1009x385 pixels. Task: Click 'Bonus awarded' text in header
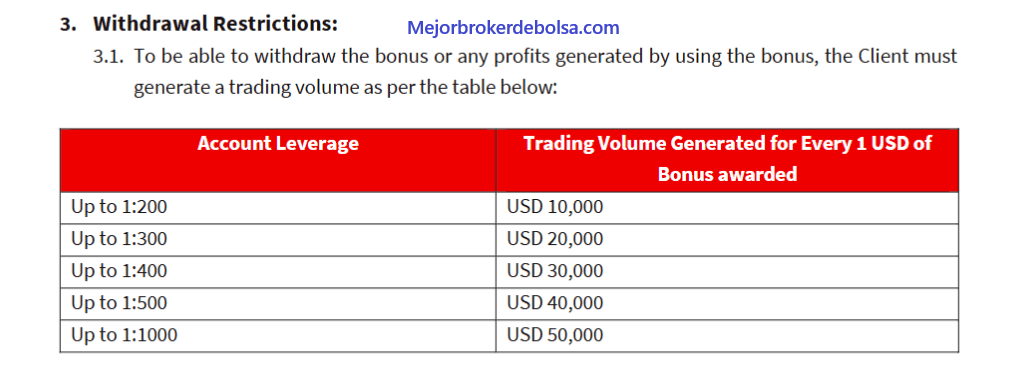click(727, 174)
